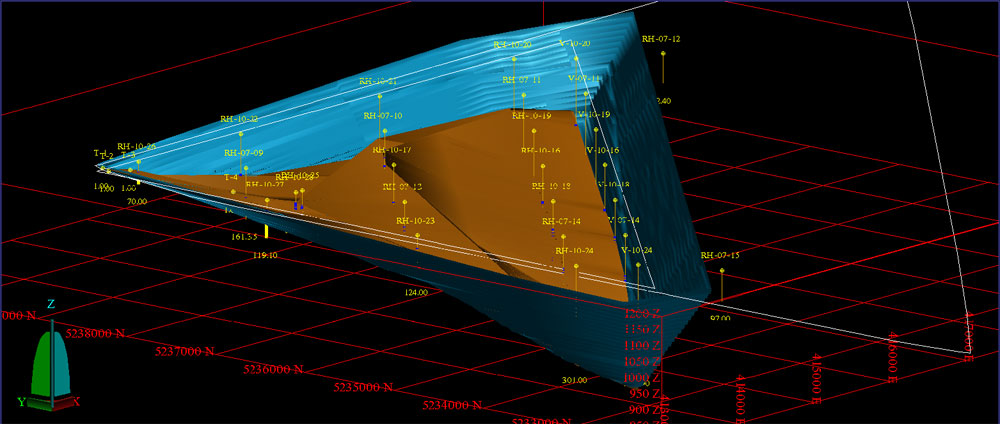
Task: Click the 161.55 depth value label
Action: tap(244, 237)
